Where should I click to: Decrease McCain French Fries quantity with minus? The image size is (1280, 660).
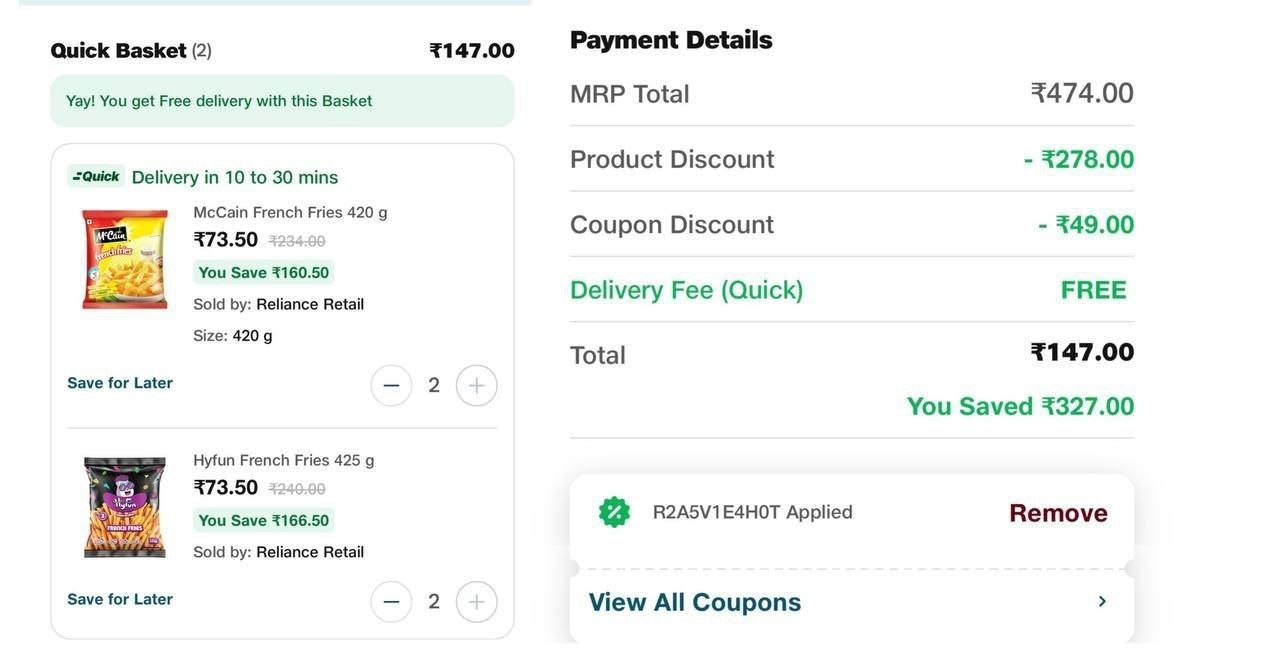click(x=391, y=385)
